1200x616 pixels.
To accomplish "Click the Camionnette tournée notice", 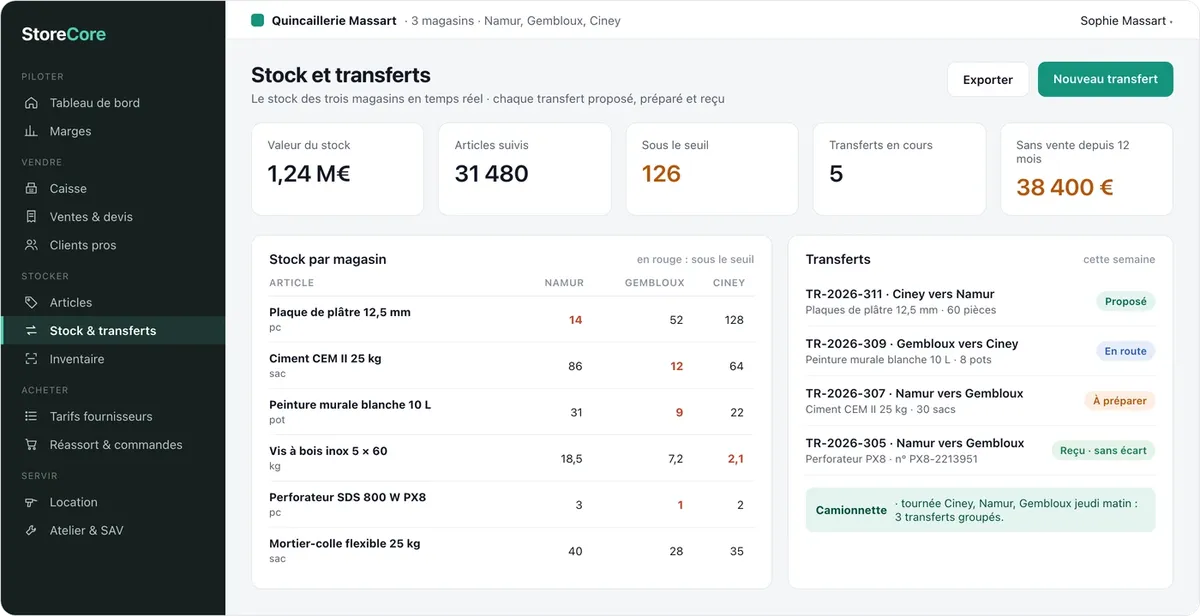I will 980,510.
